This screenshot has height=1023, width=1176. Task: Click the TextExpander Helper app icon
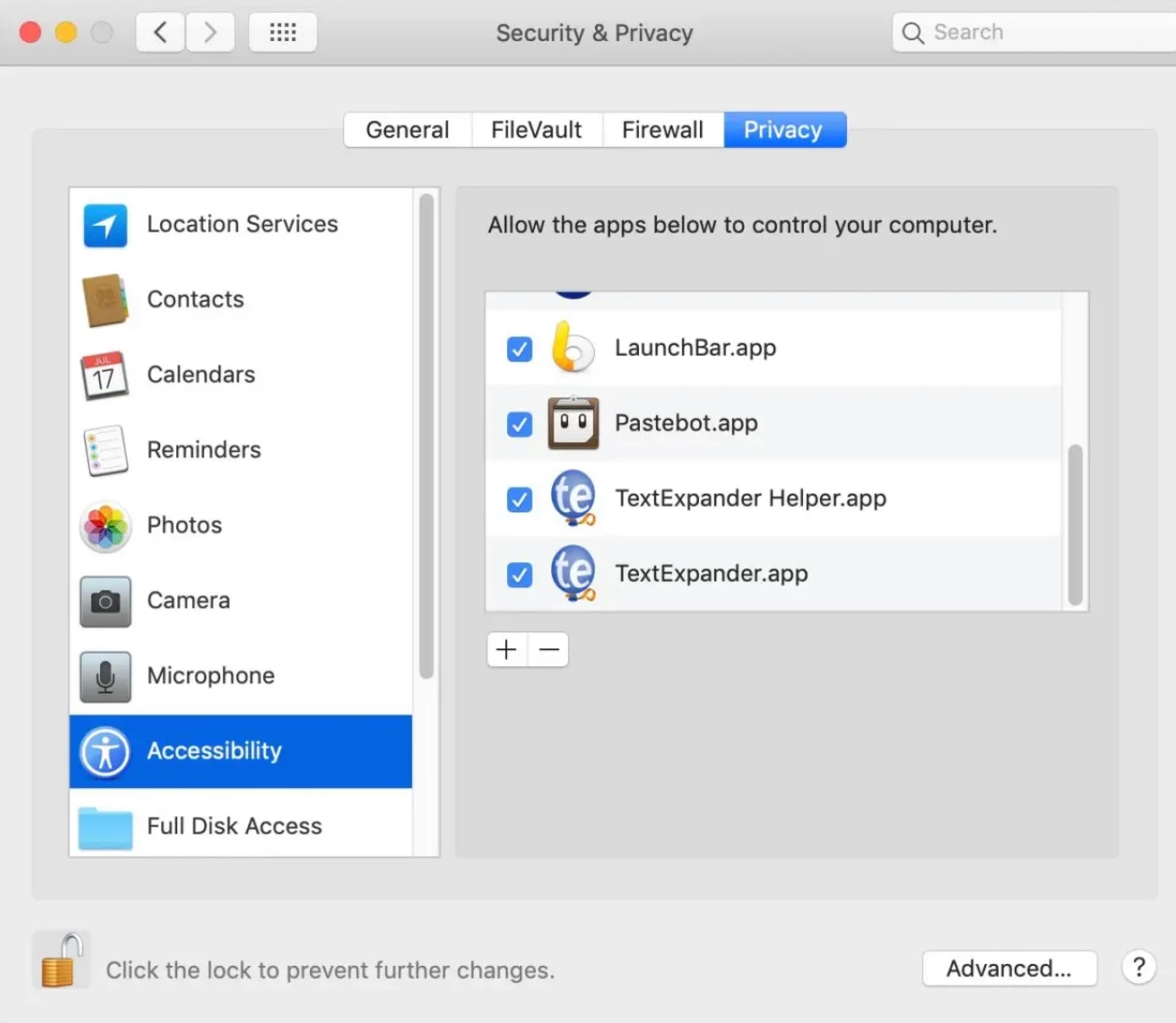click(573, 497)
